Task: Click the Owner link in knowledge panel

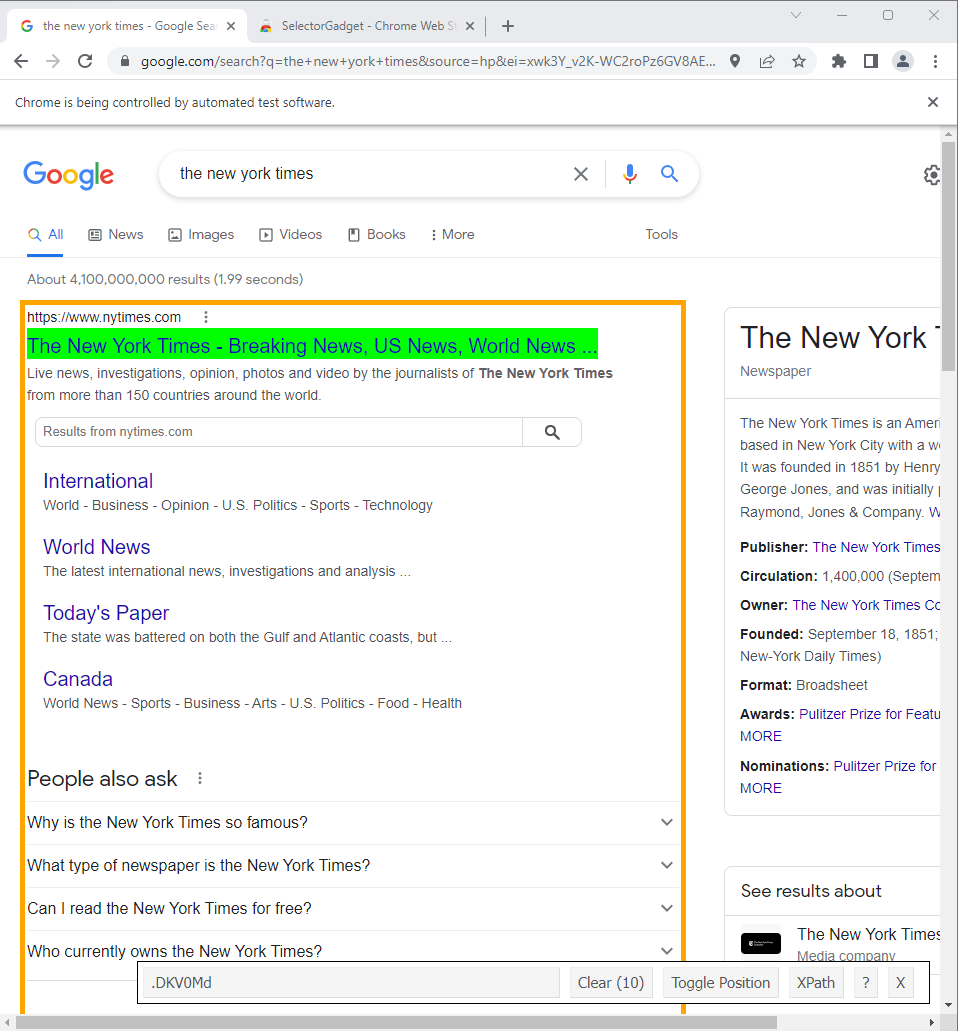Action: click(866, 605)
